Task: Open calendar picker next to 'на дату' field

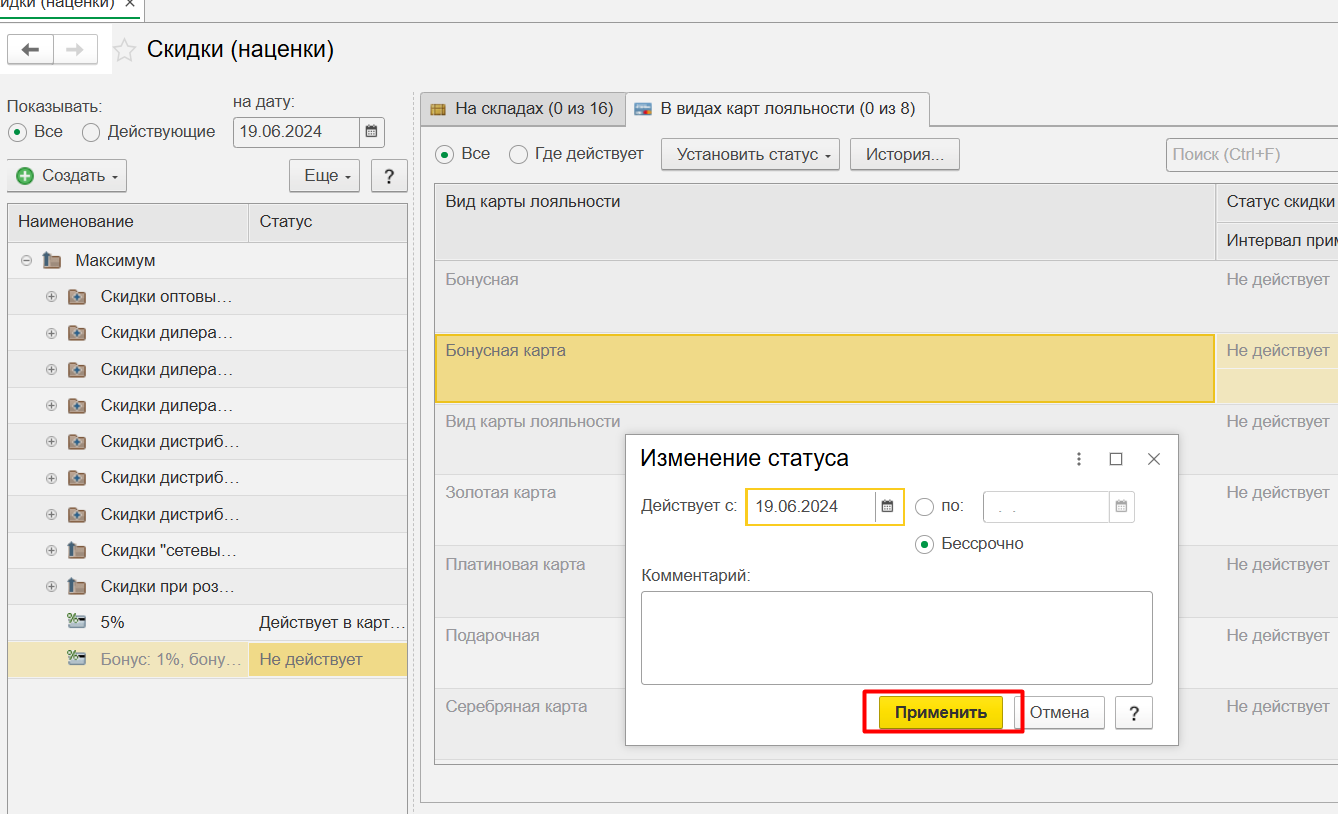Action: 371,132
